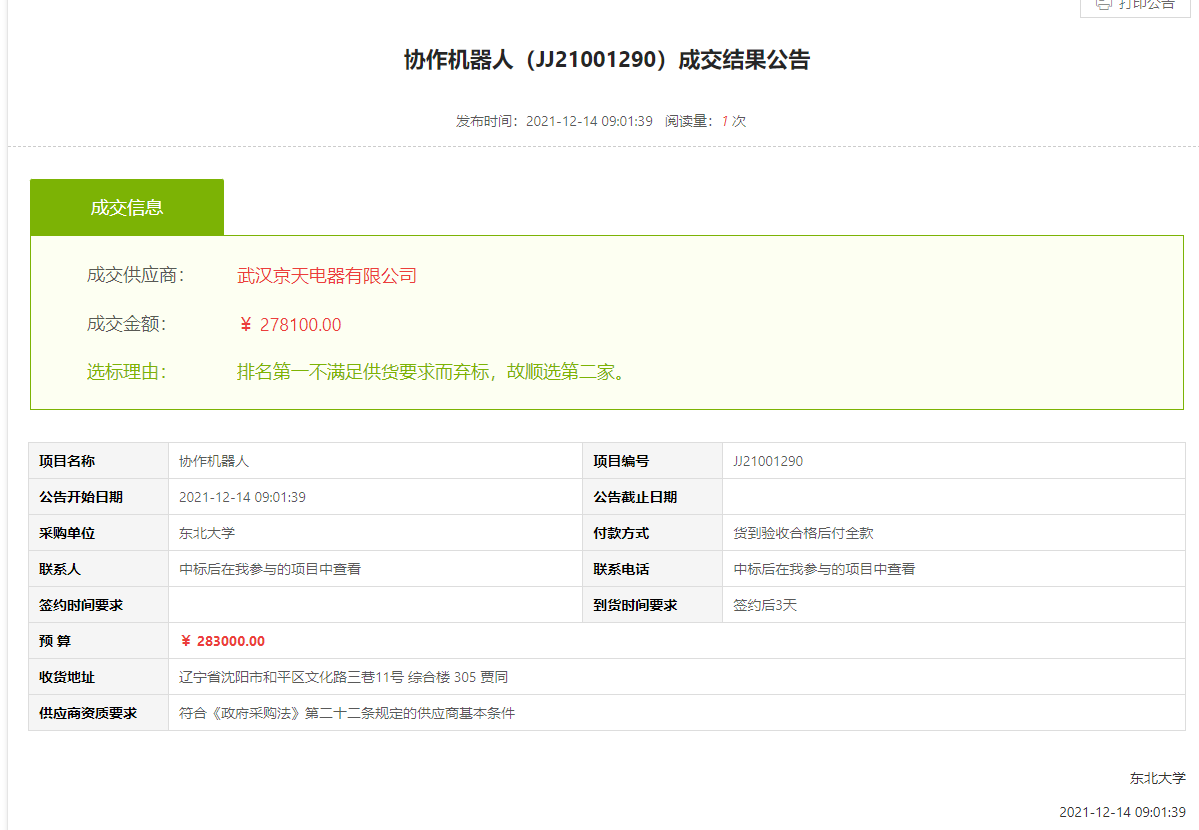
Task: Click purchasing unit 东北大学 in table
Action: pos(207,533)
